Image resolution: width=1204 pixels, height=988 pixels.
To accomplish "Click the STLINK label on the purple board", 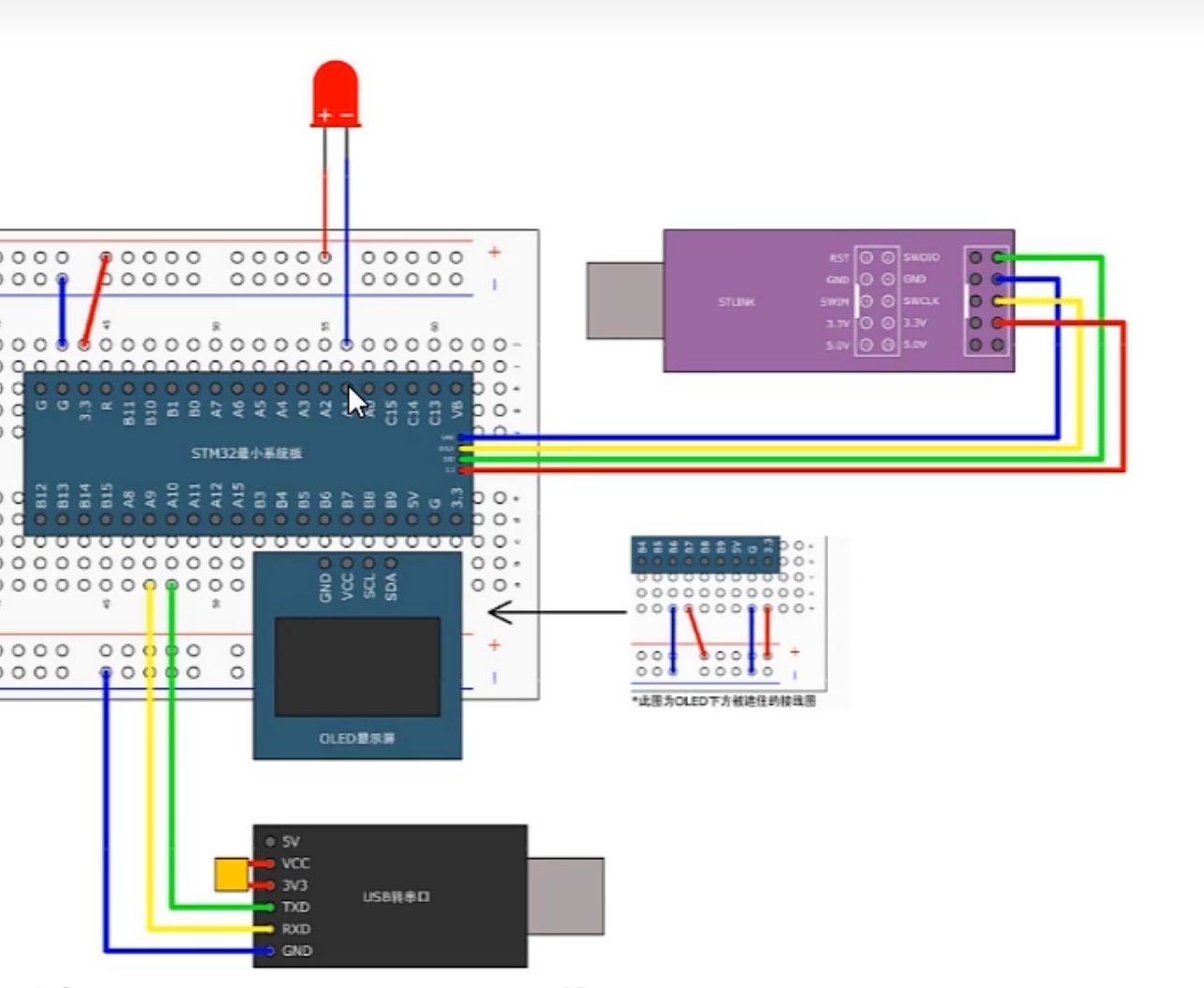I will coord(737,302).
